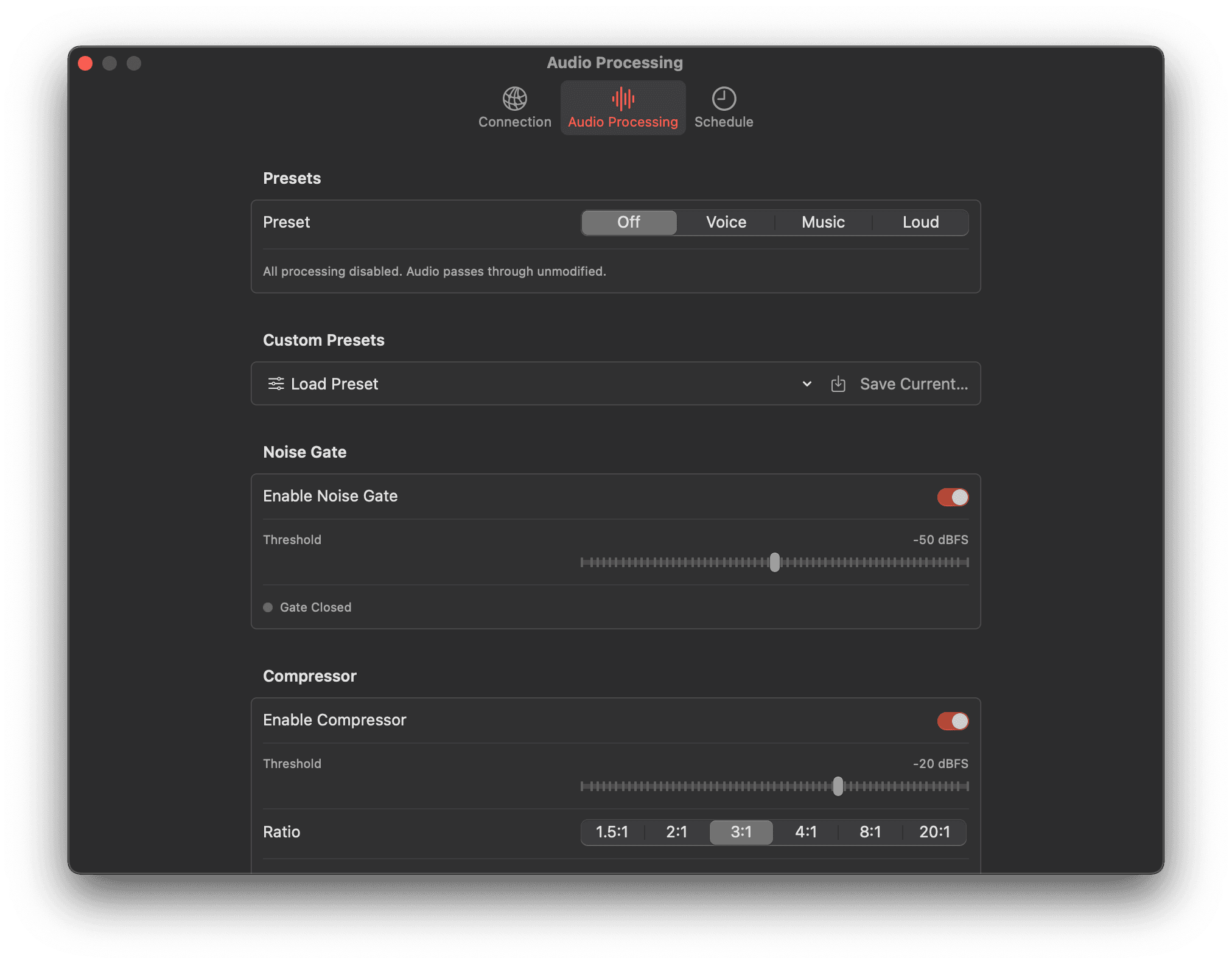
Task: Select the 3:1 compressor ratio
Action: click(741, 832)
